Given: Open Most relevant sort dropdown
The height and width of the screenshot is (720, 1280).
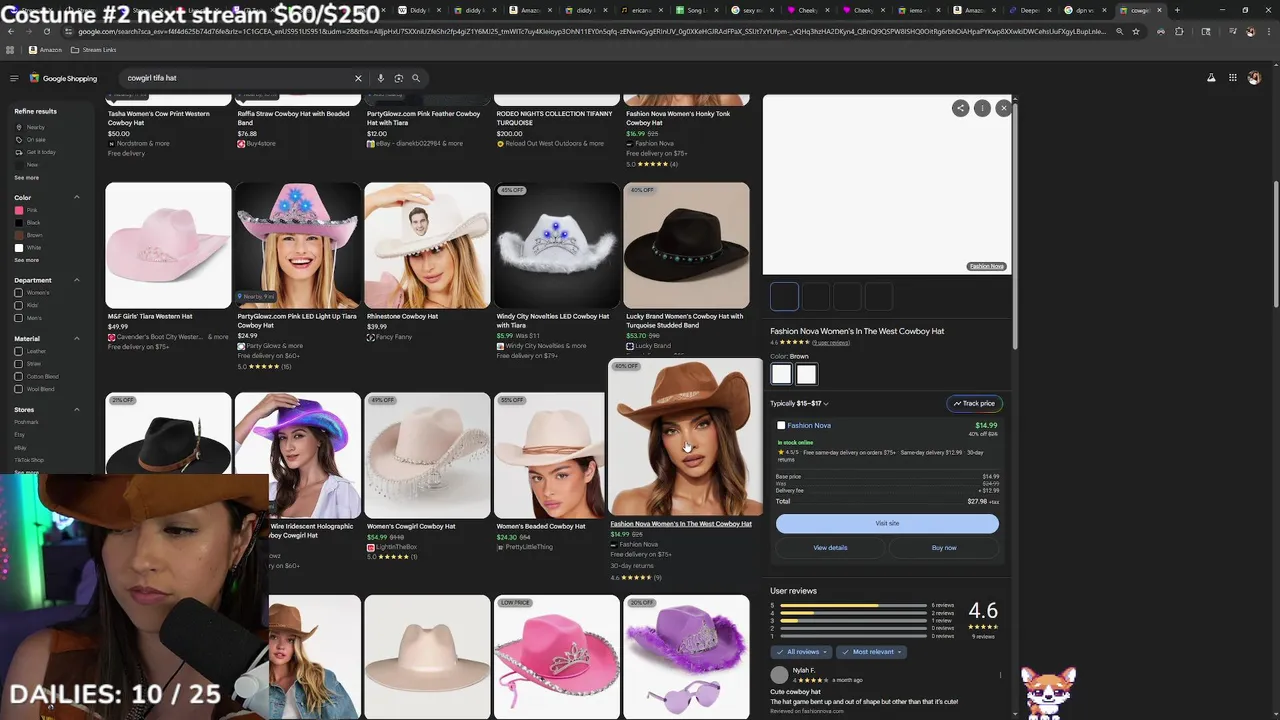Looking at the screenshot, I should [870, 652].
